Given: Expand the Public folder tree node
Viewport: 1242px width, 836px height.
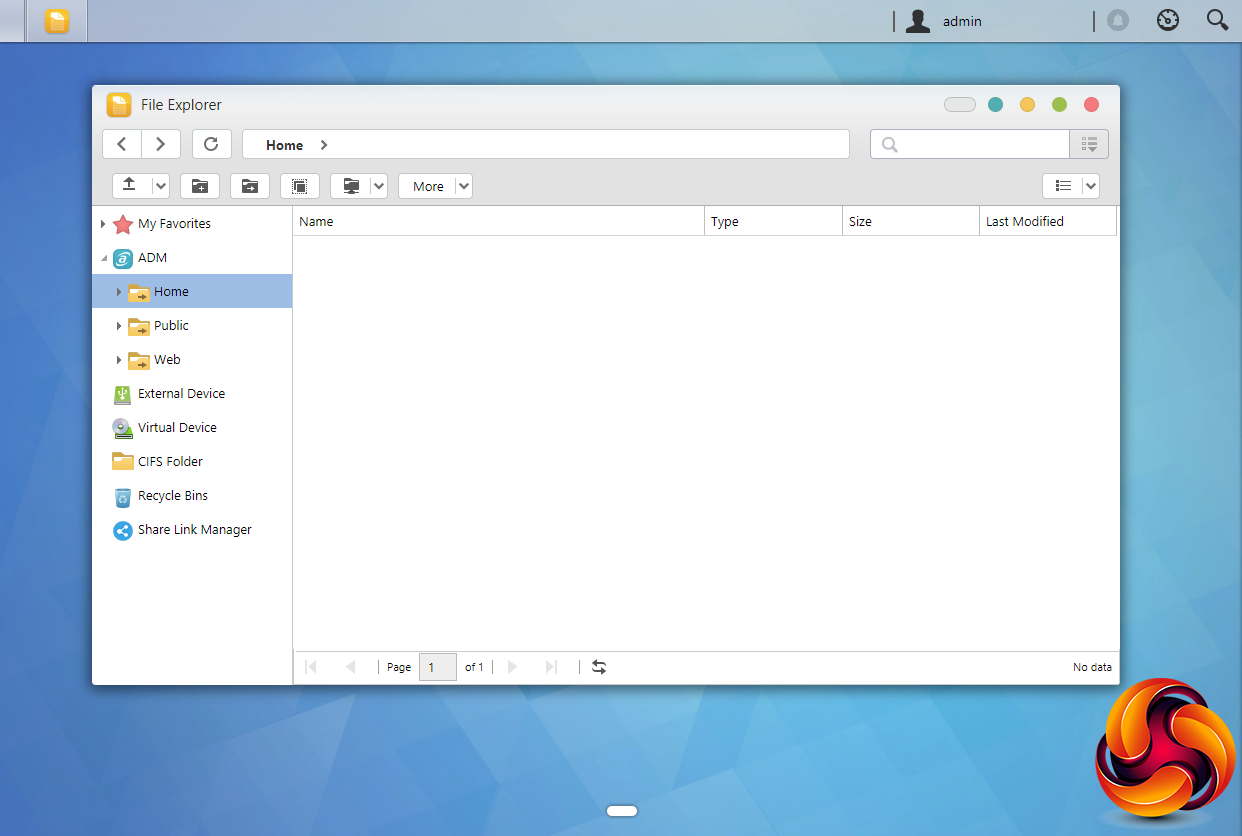Looking at the screenshot, I should pyautogui.click(x=119, y=326).
